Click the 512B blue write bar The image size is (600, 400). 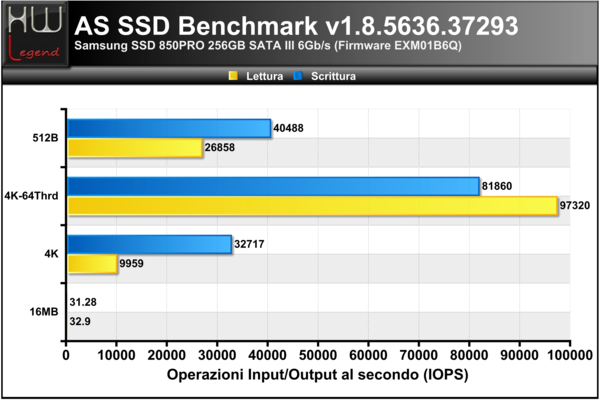coord(169,128)
